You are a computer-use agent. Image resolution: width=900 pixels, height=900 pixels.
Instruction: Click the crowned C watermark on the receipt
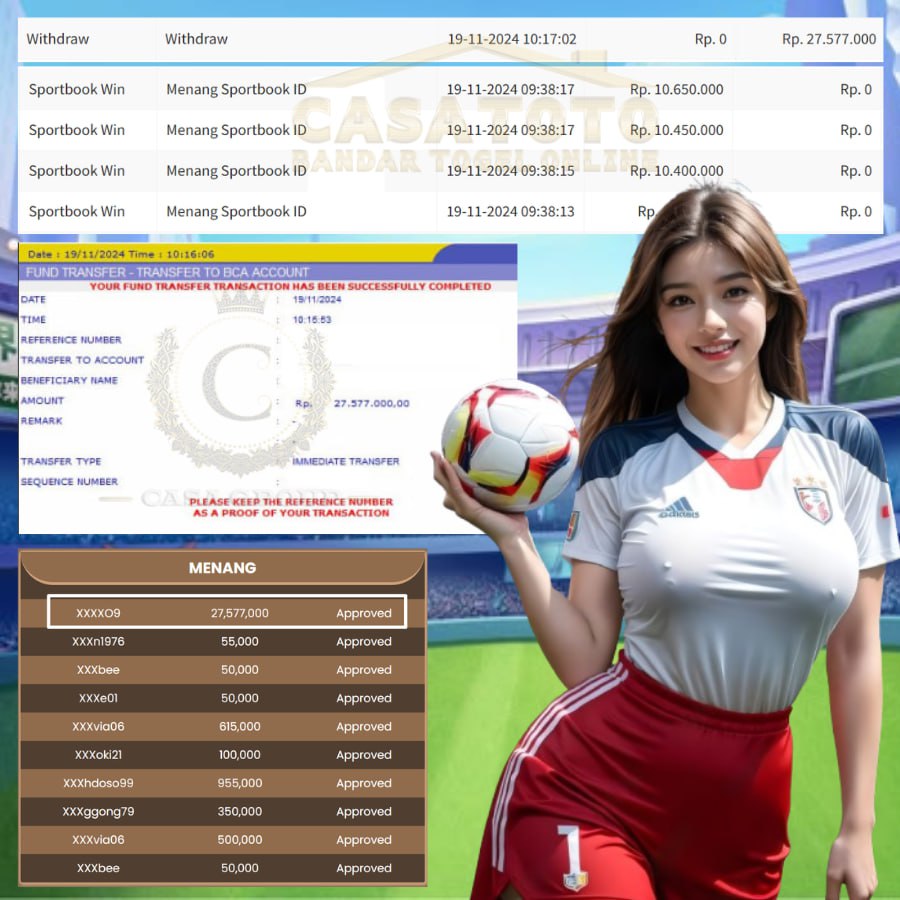(240, 383)
